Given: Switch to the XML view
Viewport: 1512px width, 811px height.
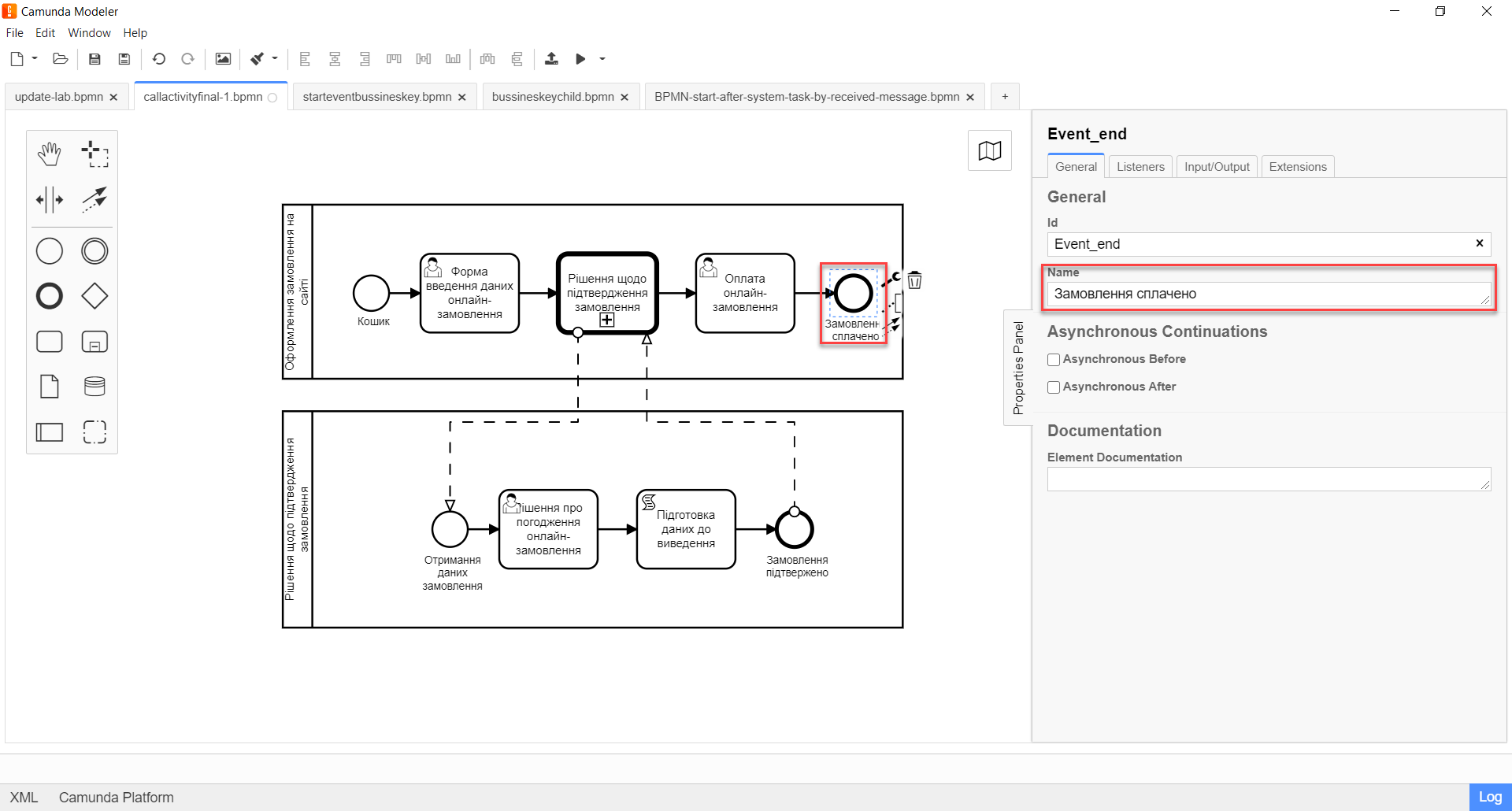Looking at the screenshot, I should [24, 798].
